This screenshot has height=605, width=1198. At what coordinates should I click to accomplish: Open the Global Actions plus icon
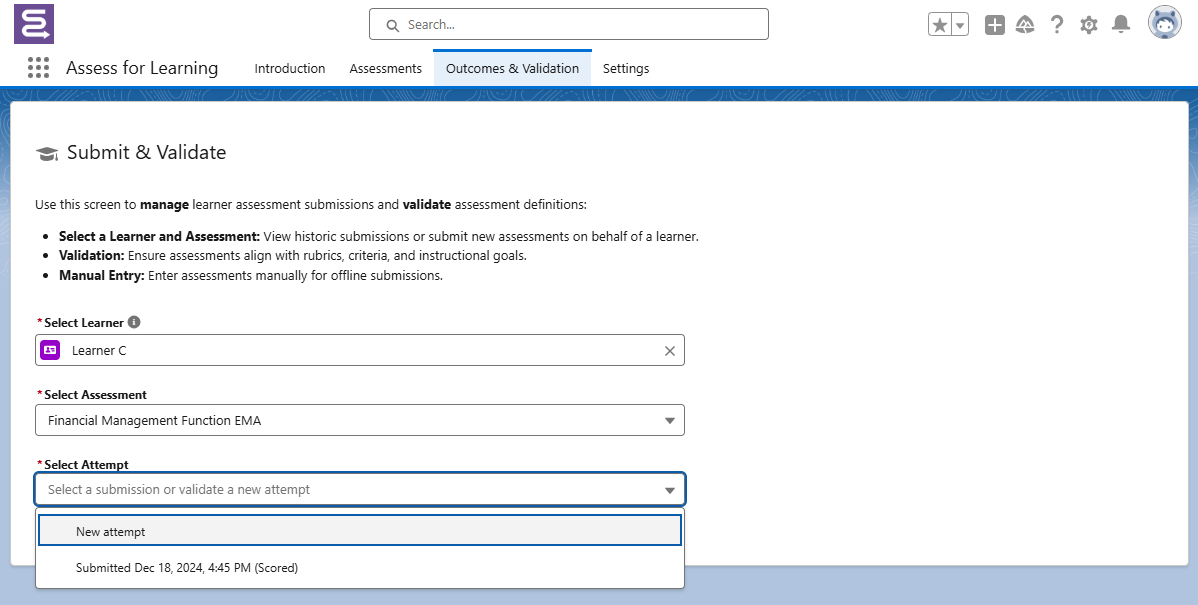pyautogui.click(x=994, y=25)
